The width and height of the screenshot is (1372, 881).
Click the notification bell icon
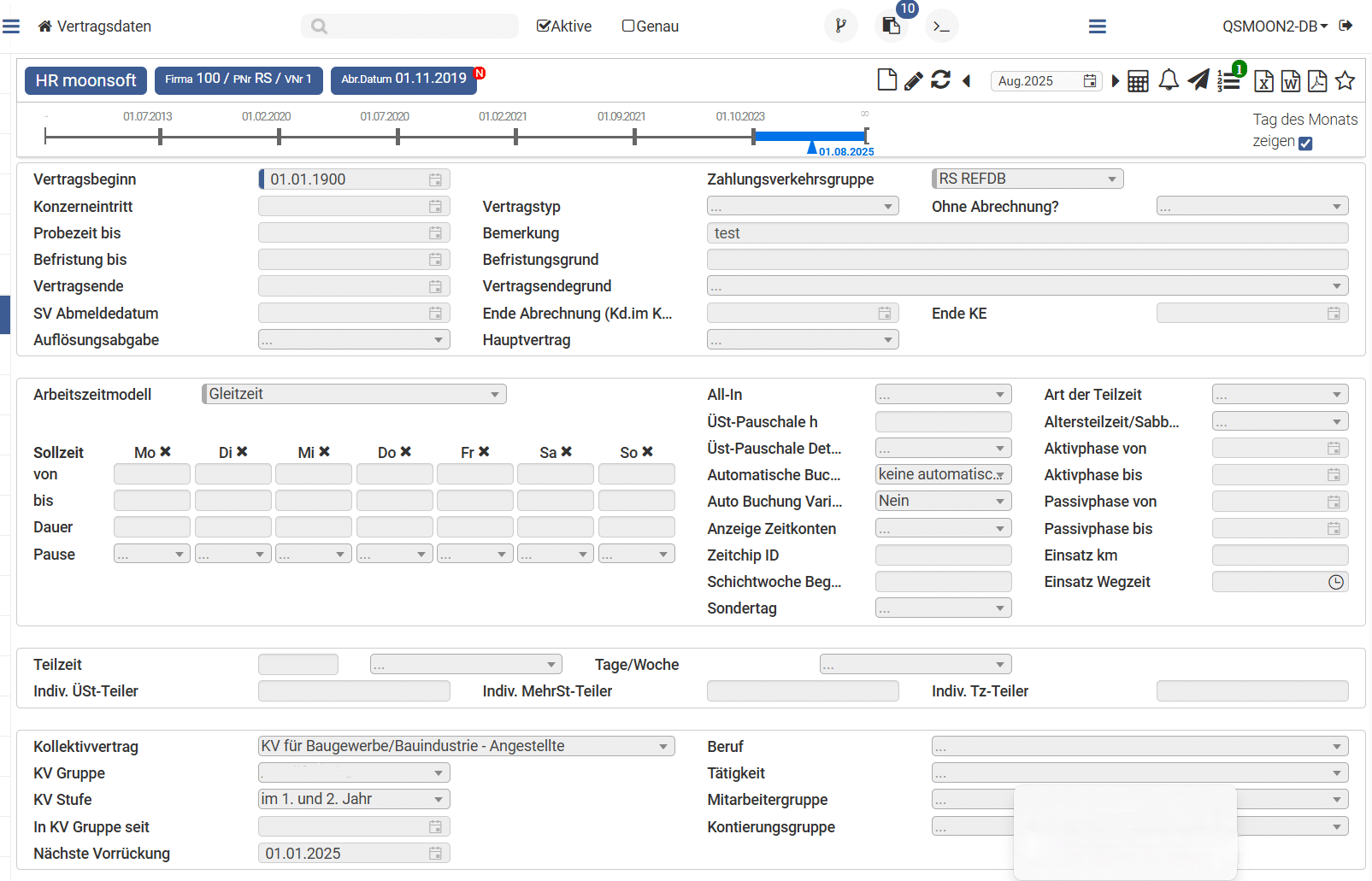[1169, 80]
